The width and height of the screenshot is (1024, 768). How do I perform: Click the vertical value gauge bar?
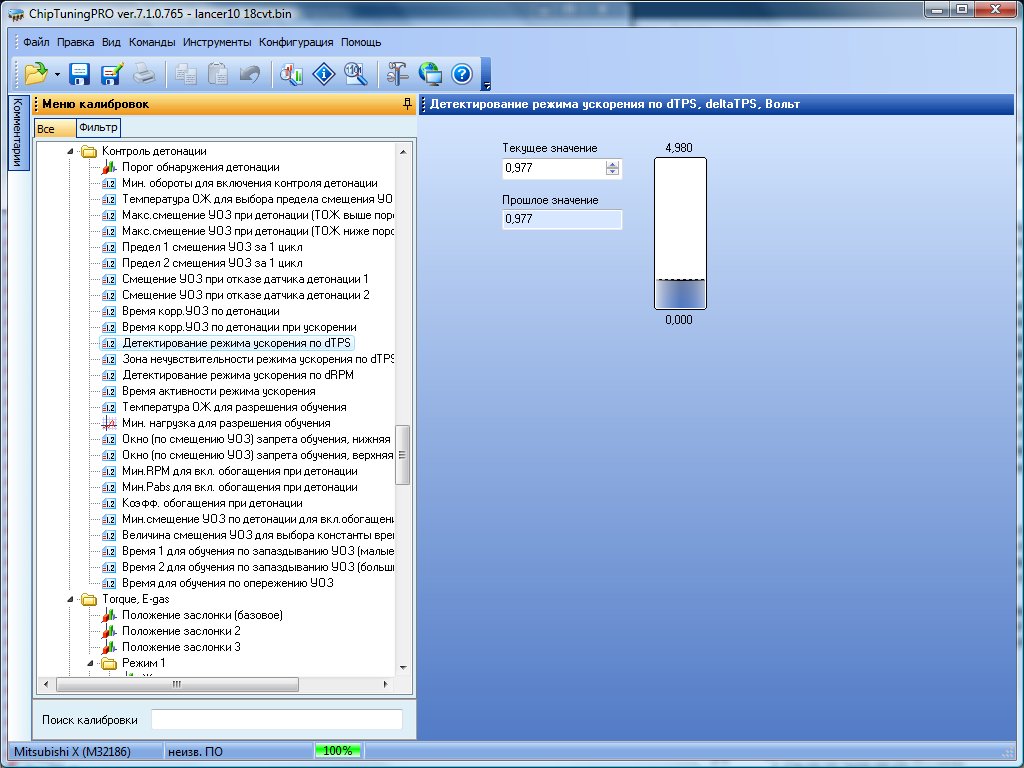click(x=680, y=234)
